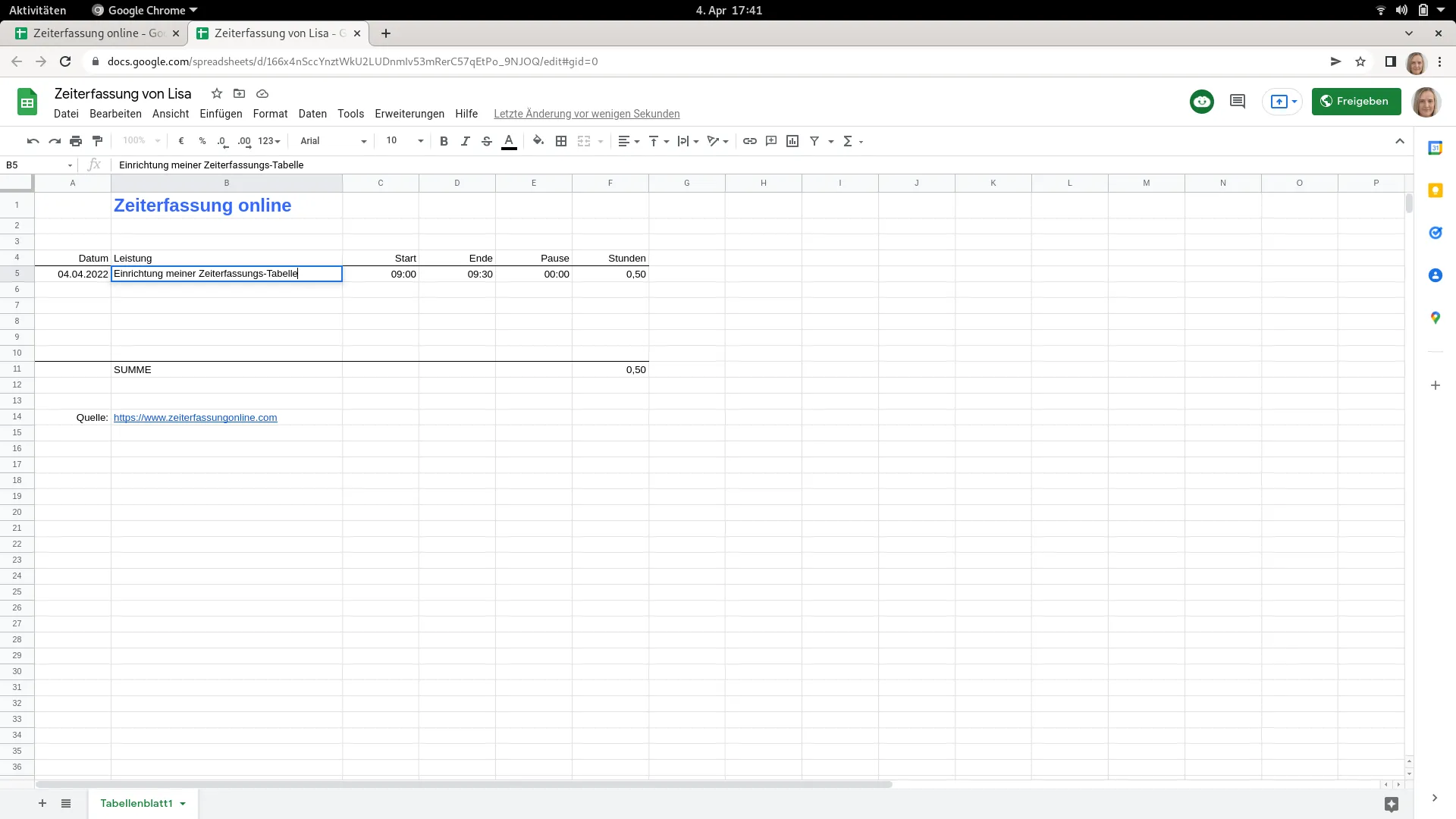The image size is (1456, 819).
Task: Click the undo icon in toolbar
Action: (33, 141)
